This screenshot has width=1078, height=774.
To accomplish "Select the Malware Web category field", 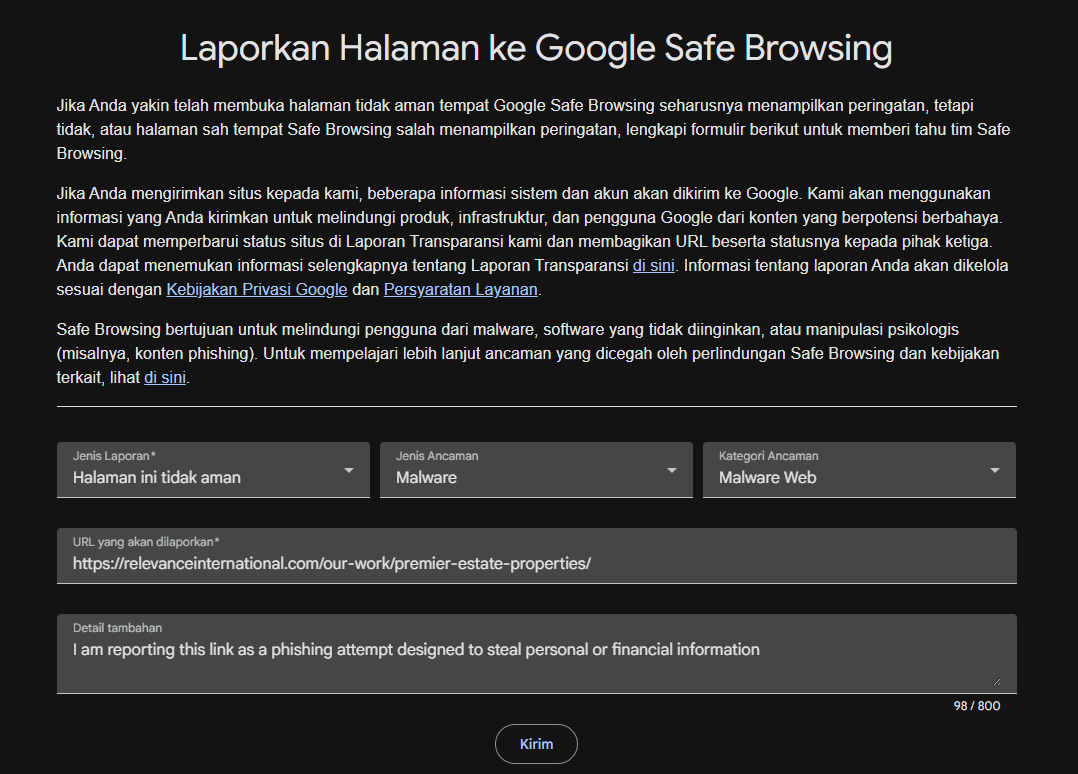I will (x=859, y=469).
